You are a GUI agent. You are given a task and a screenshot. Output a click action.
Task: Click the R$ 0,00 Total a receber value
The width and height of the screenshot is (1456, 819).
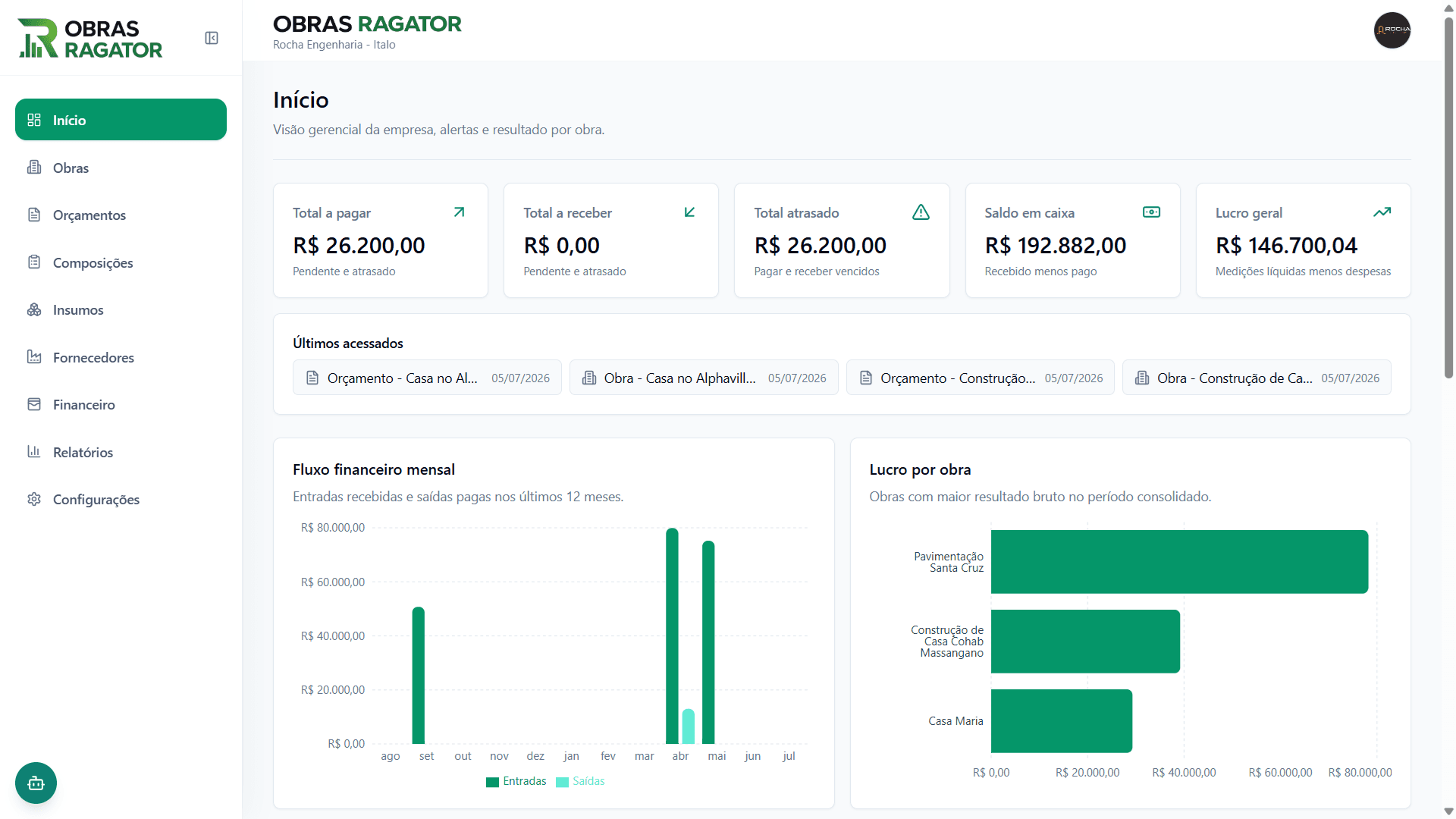561,246
